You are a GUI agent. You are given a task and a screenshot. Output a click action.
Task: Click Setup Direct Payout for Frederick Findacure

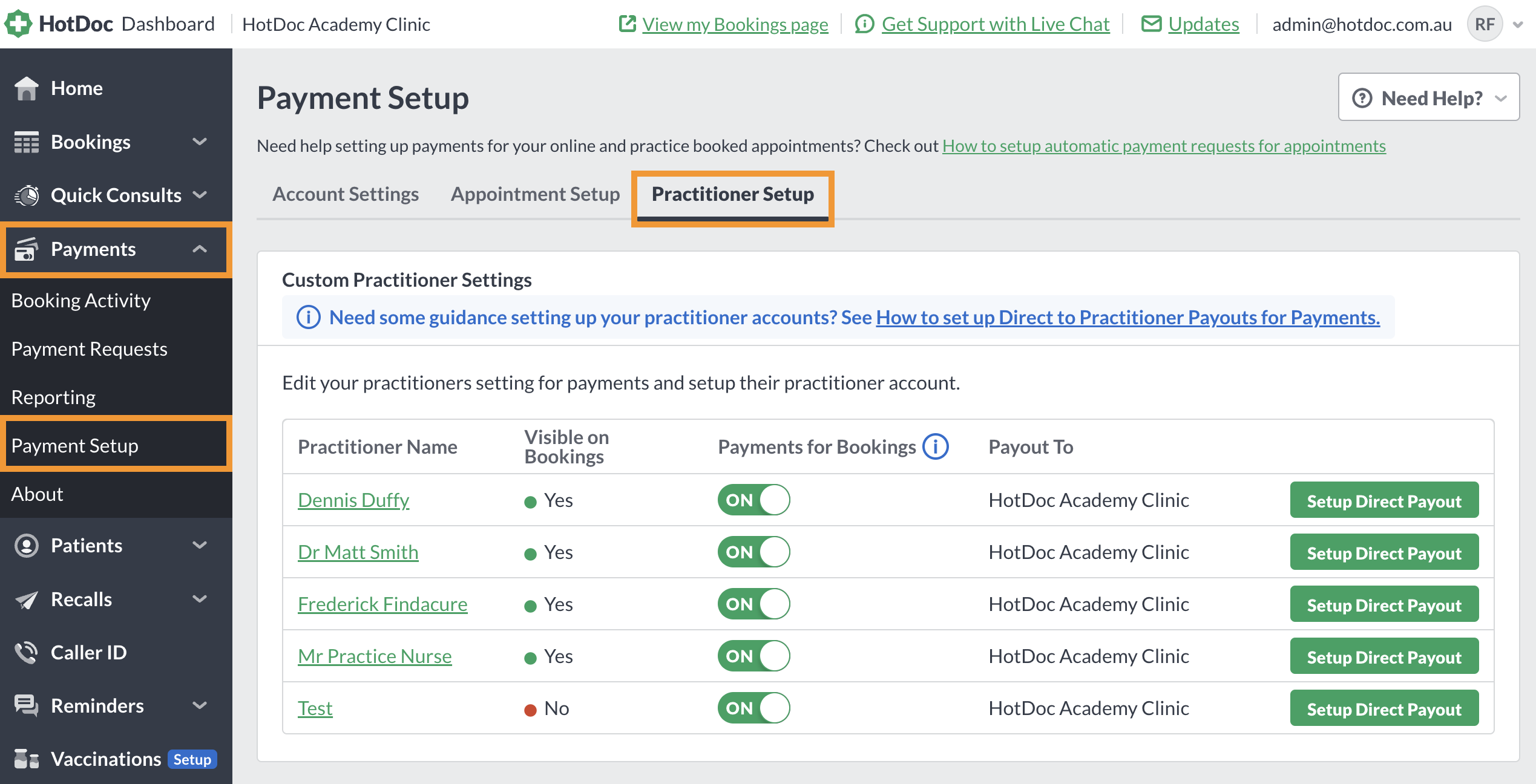coord(1384,604)
